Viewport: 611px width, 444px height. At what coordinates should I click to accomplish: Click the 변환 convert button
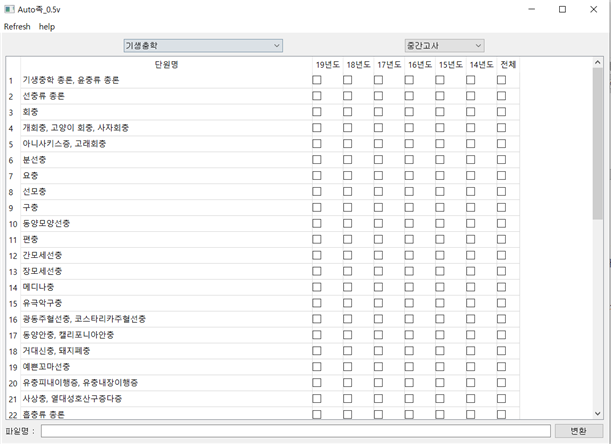578,431
